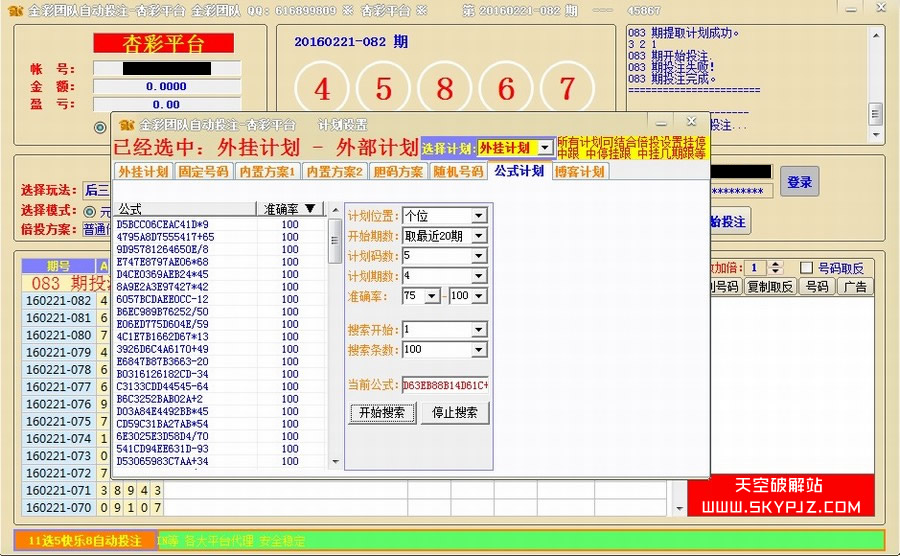Sort the list by 准确率 arrow header
The width and height of the screenshot is (900, 556).
point(310,209)
